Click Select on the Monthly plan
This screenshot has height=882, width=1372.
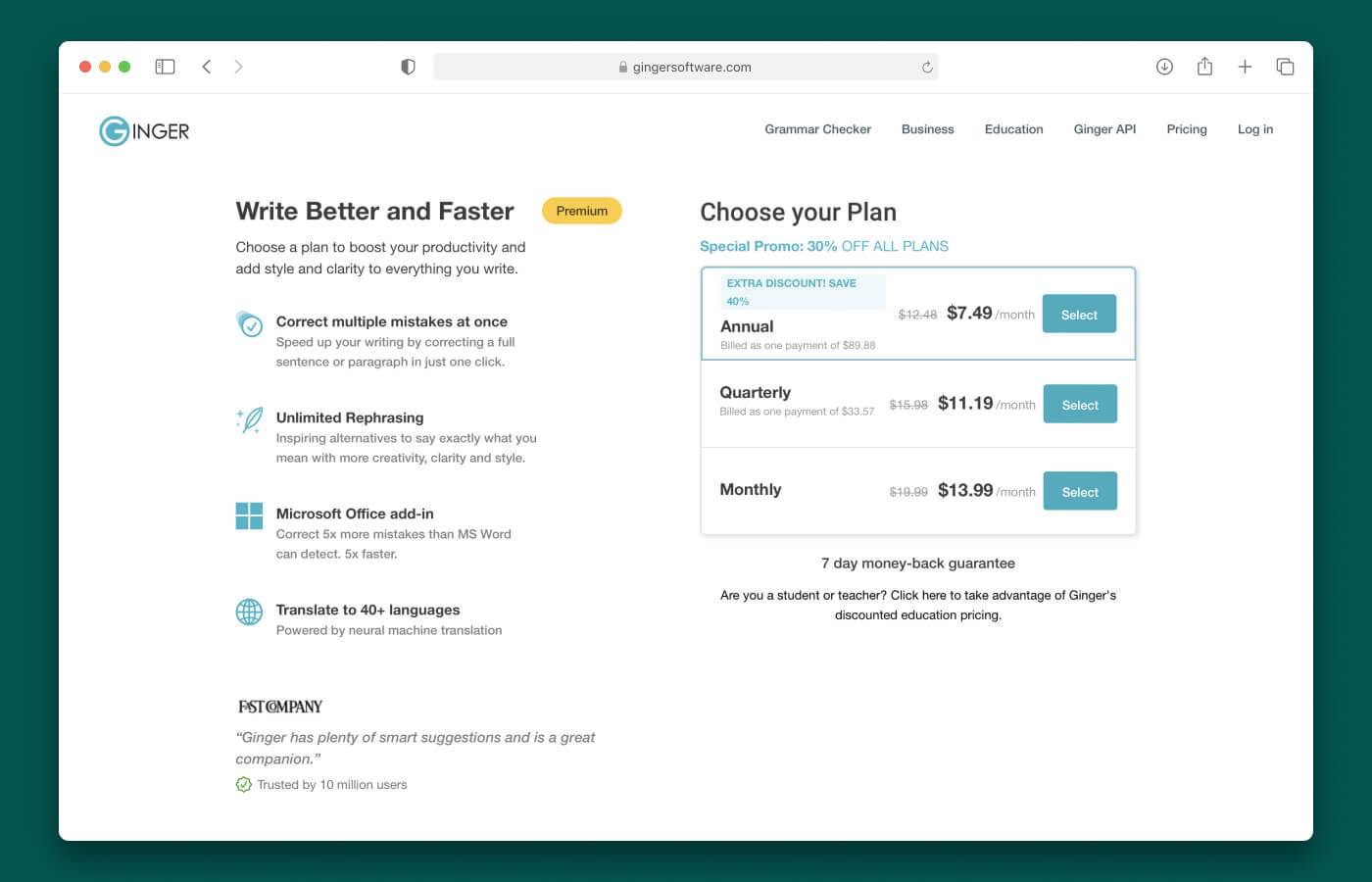1080,491
